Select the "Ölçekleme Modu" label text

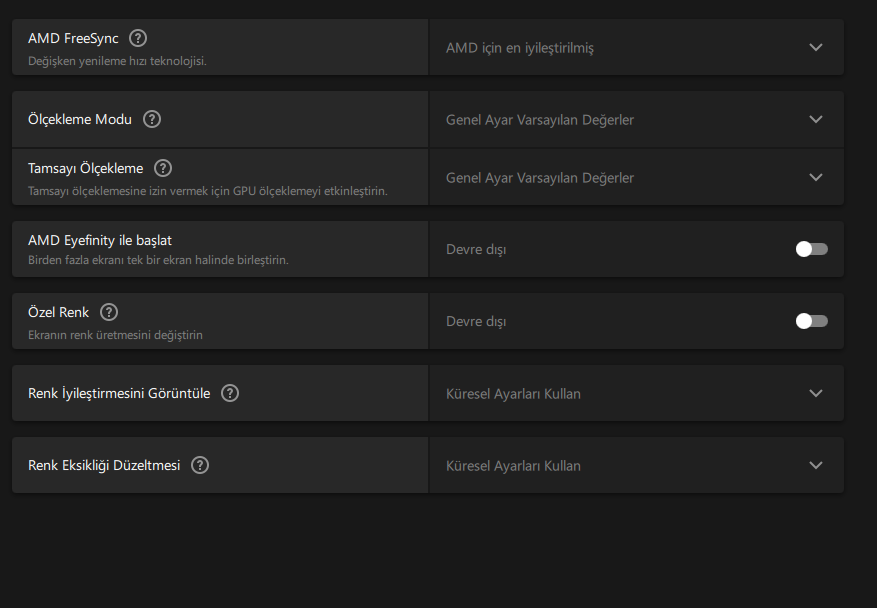[x=80, y=119]
